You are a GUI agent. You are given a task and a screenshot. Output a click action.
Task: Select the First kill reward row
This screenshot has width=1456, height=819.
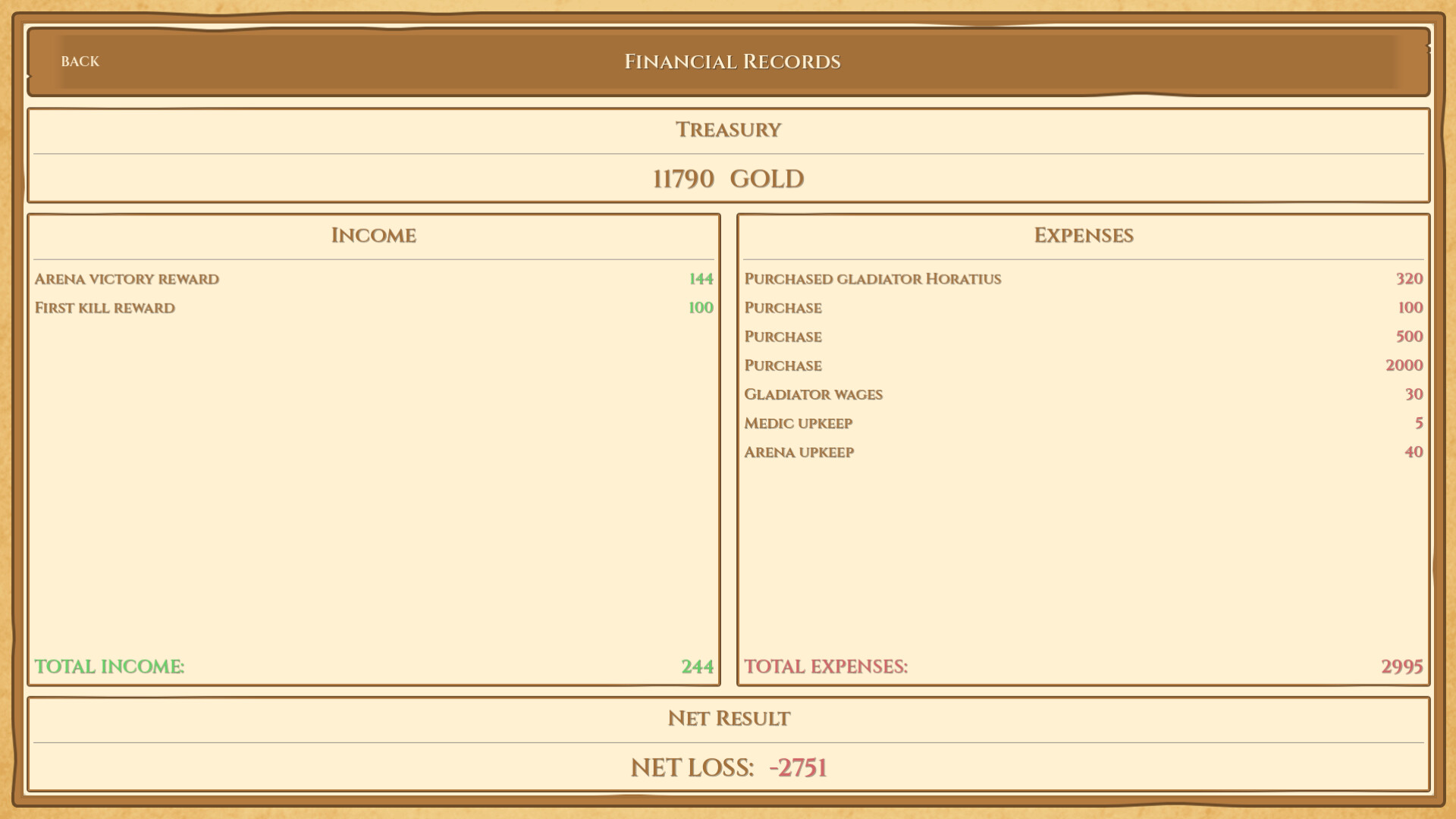pyautogui.click(x=104, y=308)
